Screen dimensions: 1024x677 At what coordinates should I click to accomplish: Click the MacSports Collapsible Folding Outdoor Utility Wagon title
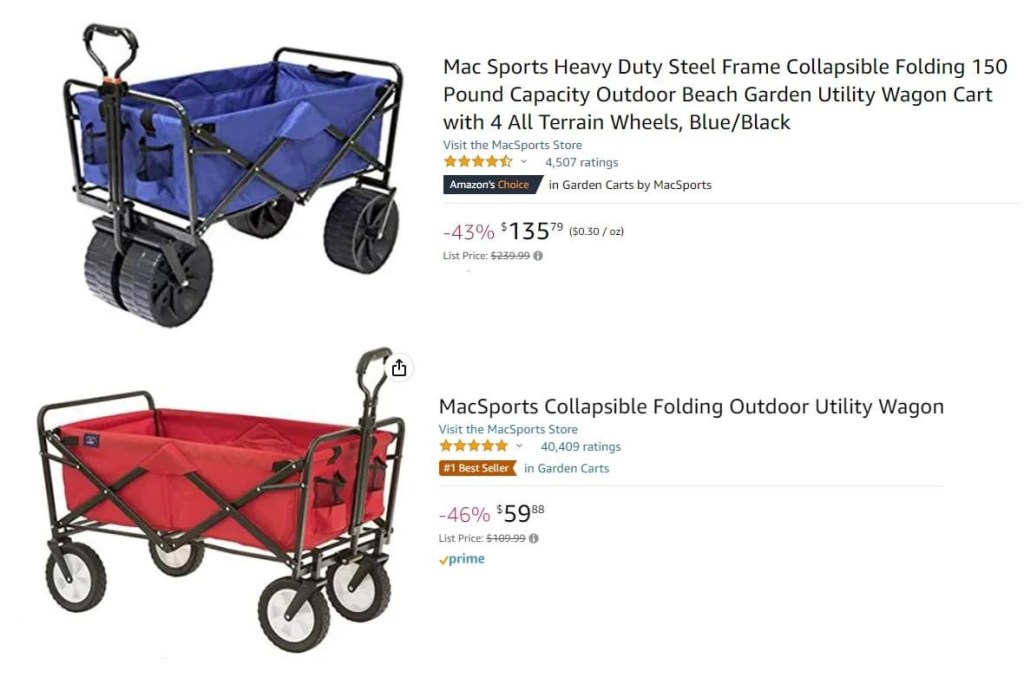point(691,407)
